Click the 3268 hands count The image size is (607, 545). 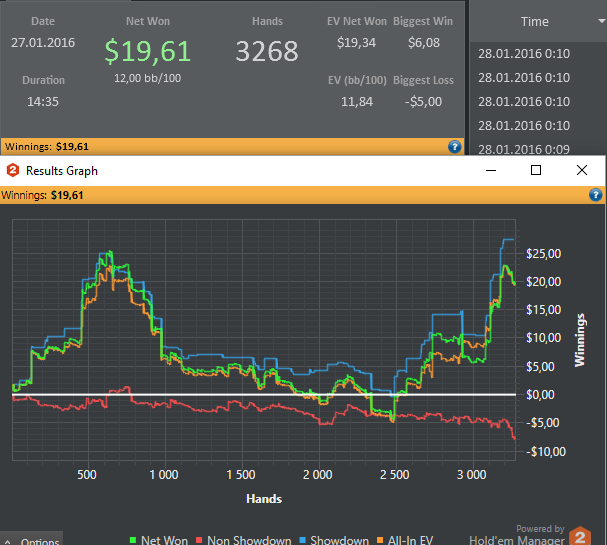(x=267, y=51)
